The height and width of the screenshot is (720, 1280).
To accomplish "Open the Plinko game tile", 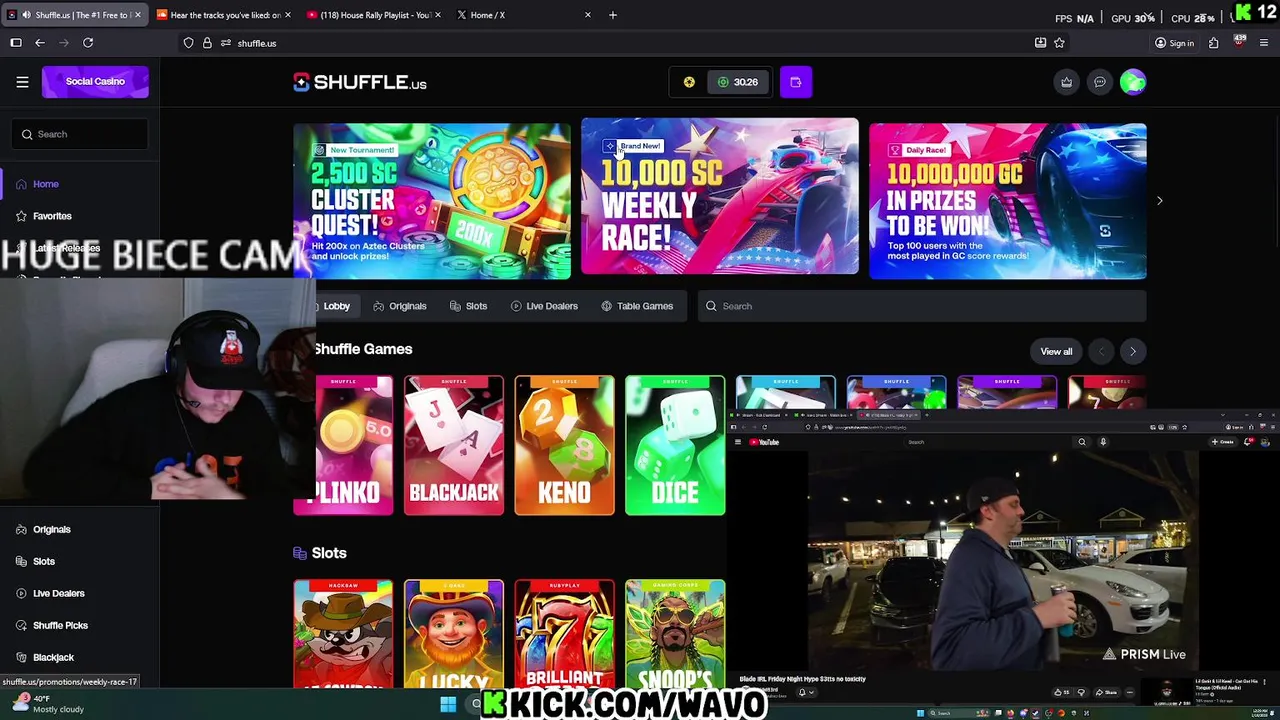I will [355, 446].
